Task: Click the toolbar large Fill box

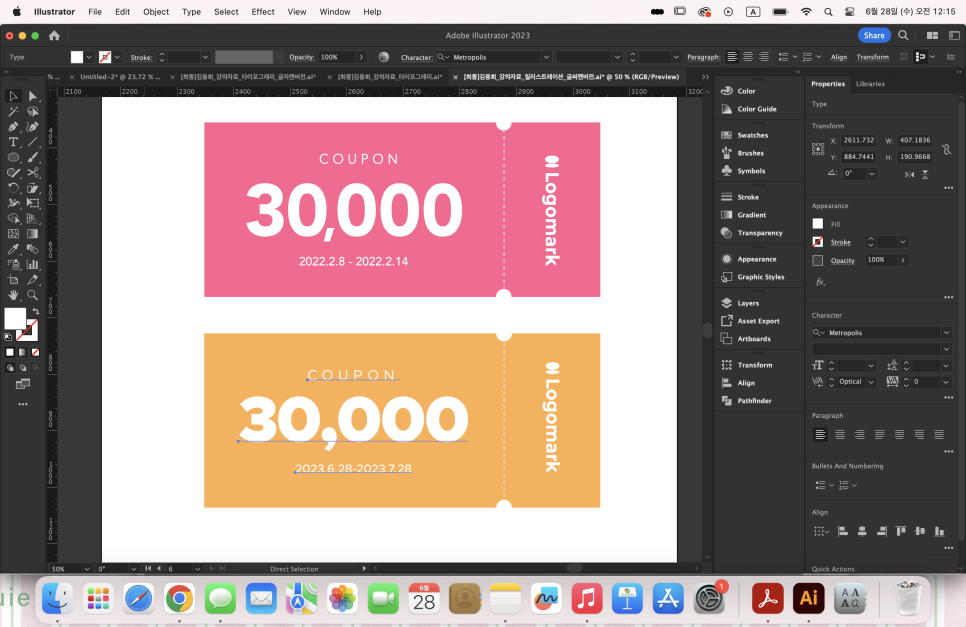Action: [15, 318]
